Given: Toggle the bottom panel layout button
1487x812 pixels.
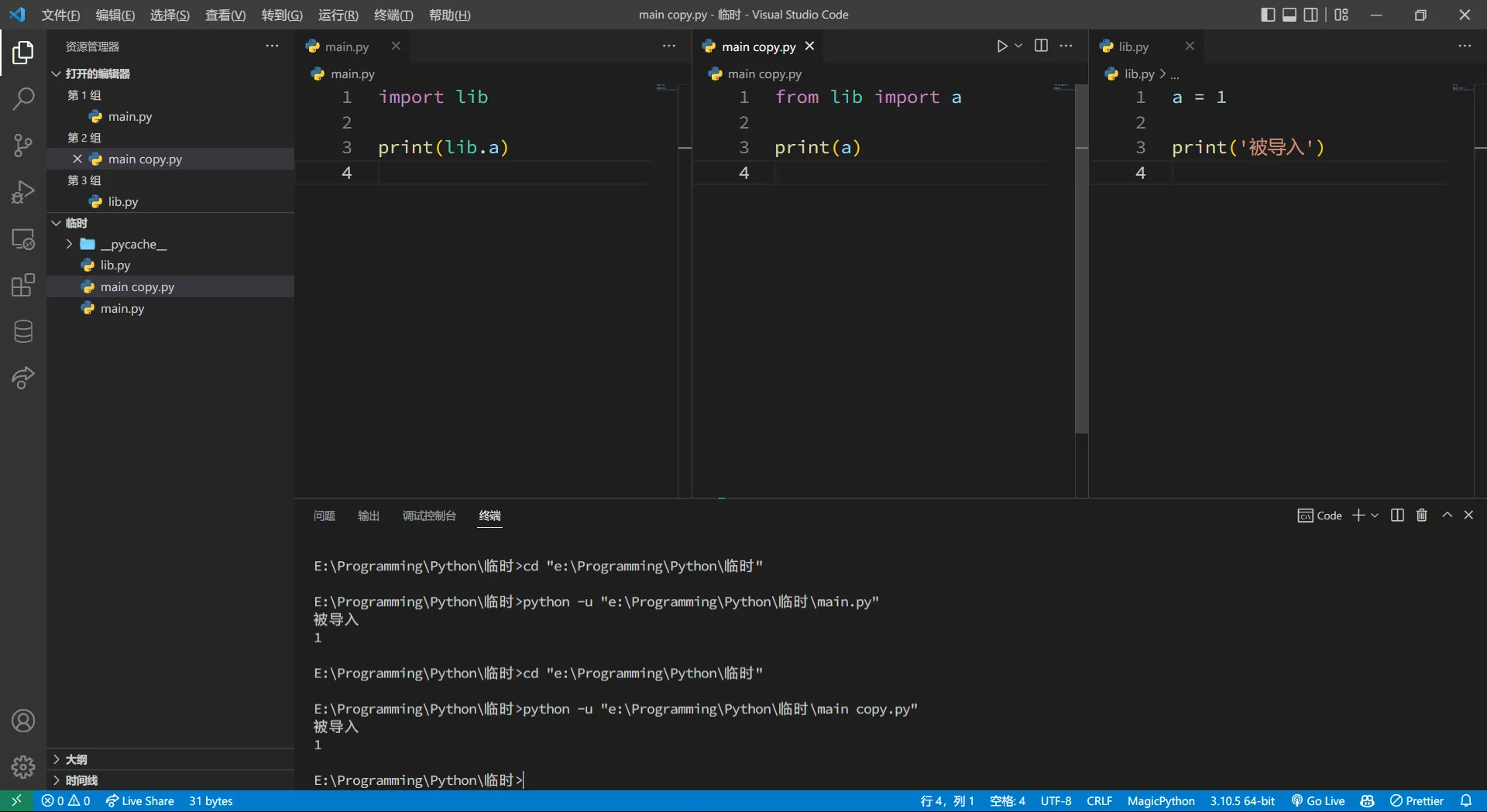Looking at the screenshot, I should 1290,15.
